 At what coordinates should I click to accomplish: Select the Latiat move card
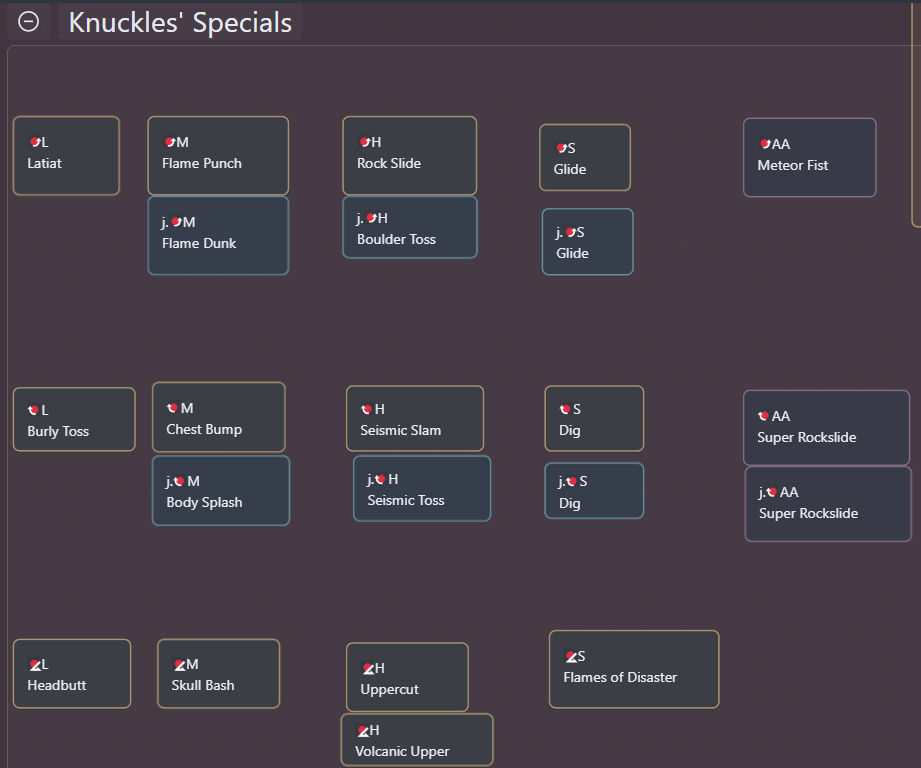tap(66, 156)
